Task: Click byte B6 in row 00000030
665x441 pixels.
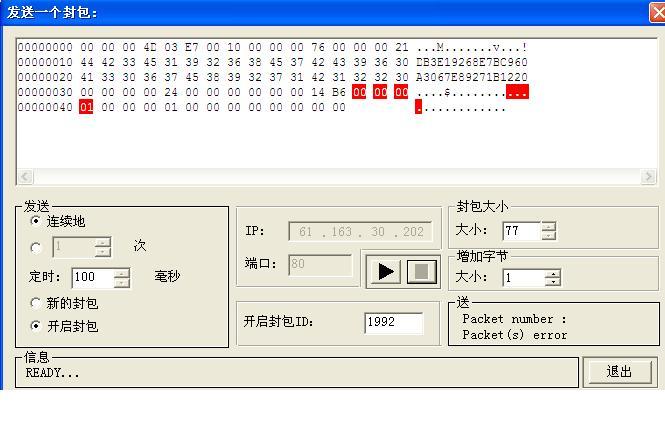Action: pos(338,92)
